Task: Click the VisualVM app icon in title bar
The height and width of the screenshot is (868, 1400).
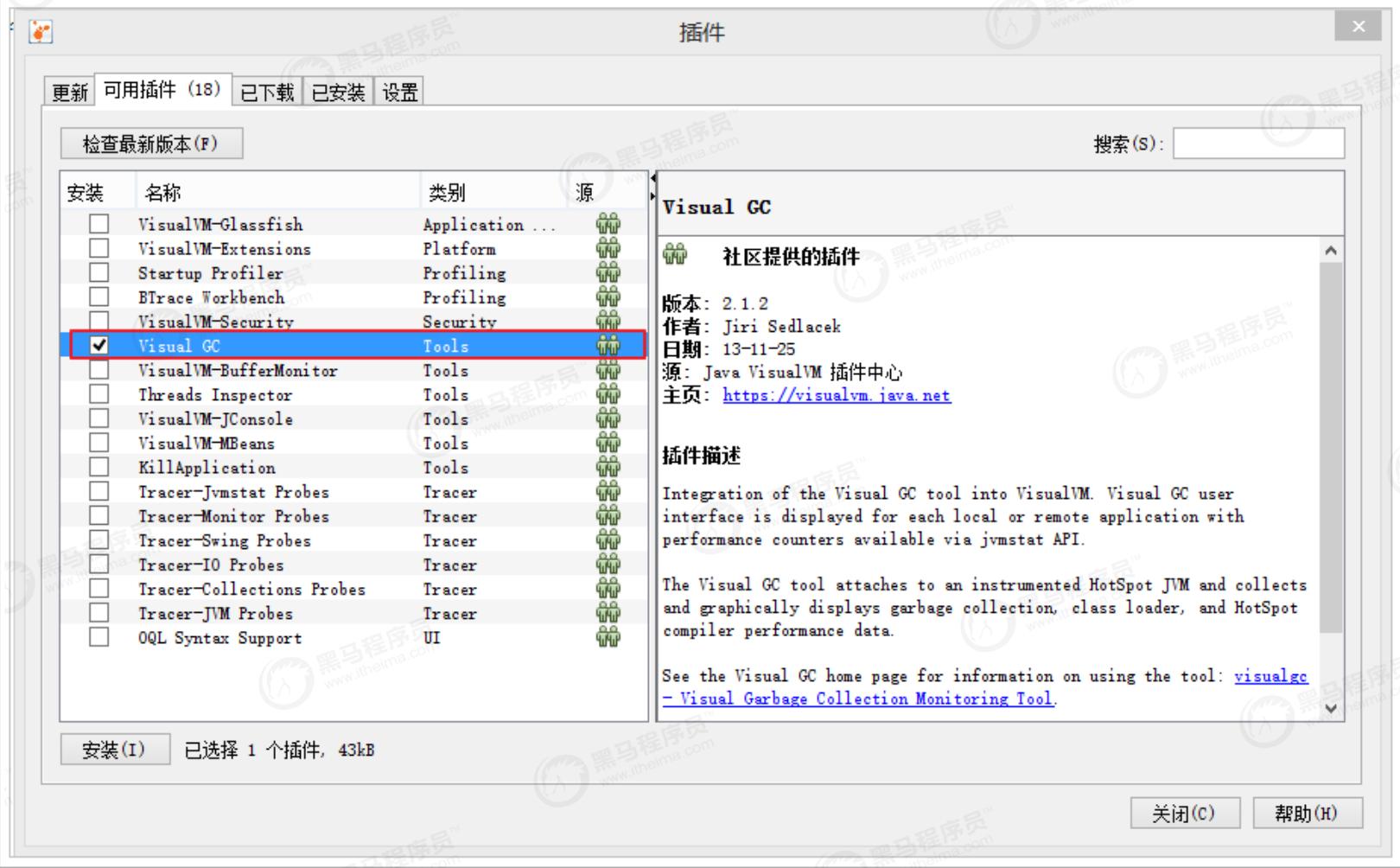Action: (41, 32)
